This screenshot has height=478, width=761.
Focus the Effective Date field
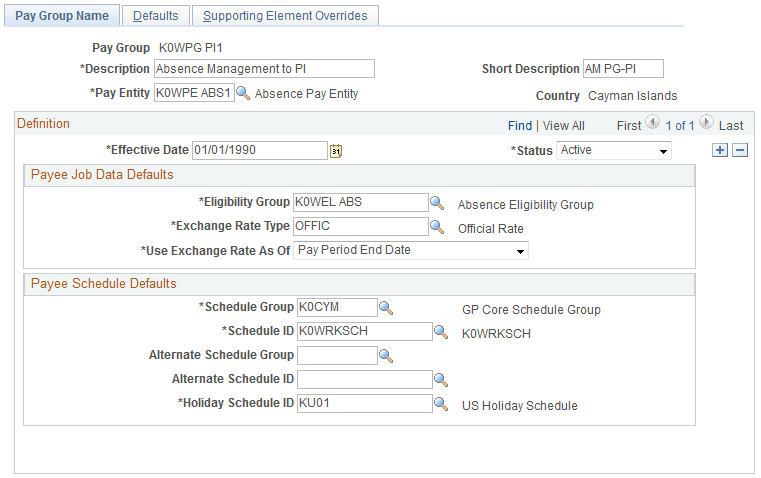pyautogui.click(x=260, y=150)
